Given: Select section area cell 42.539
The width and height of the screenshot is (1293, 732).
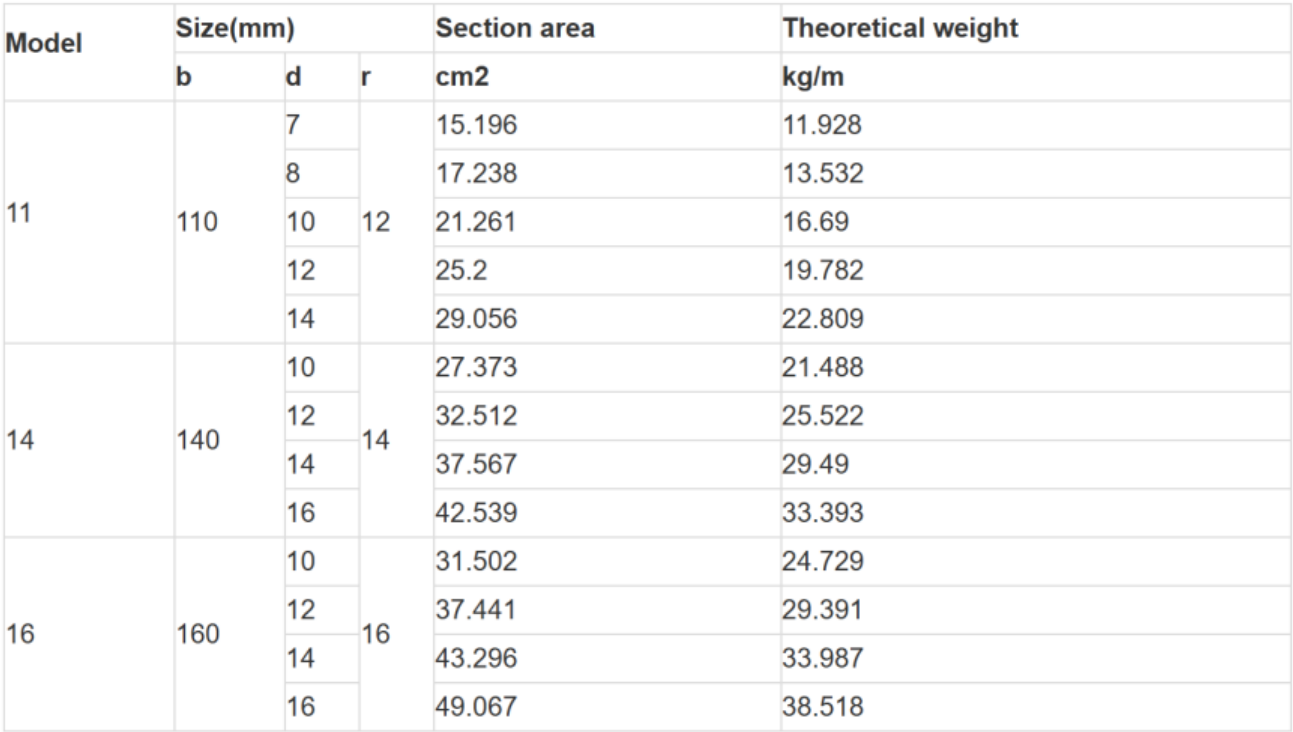Looking at the screenshot, I should point(476,513).
